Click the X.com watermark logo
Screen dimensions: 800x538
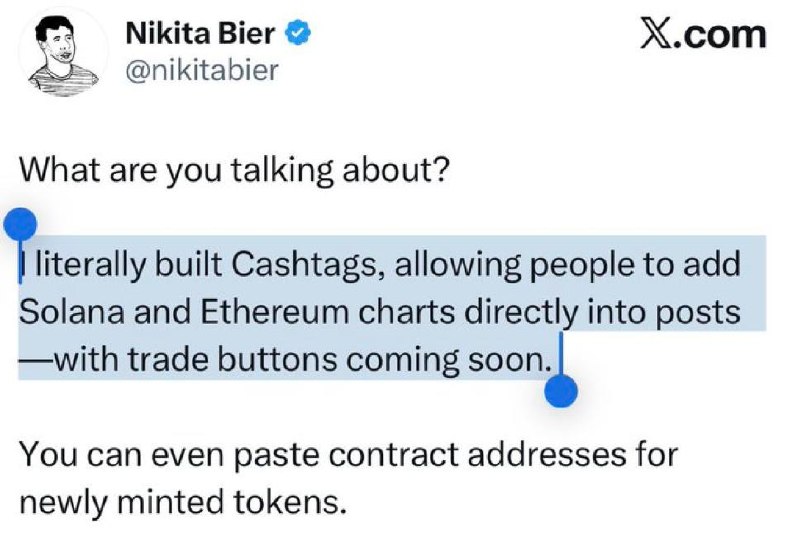[x=703, y=34]
